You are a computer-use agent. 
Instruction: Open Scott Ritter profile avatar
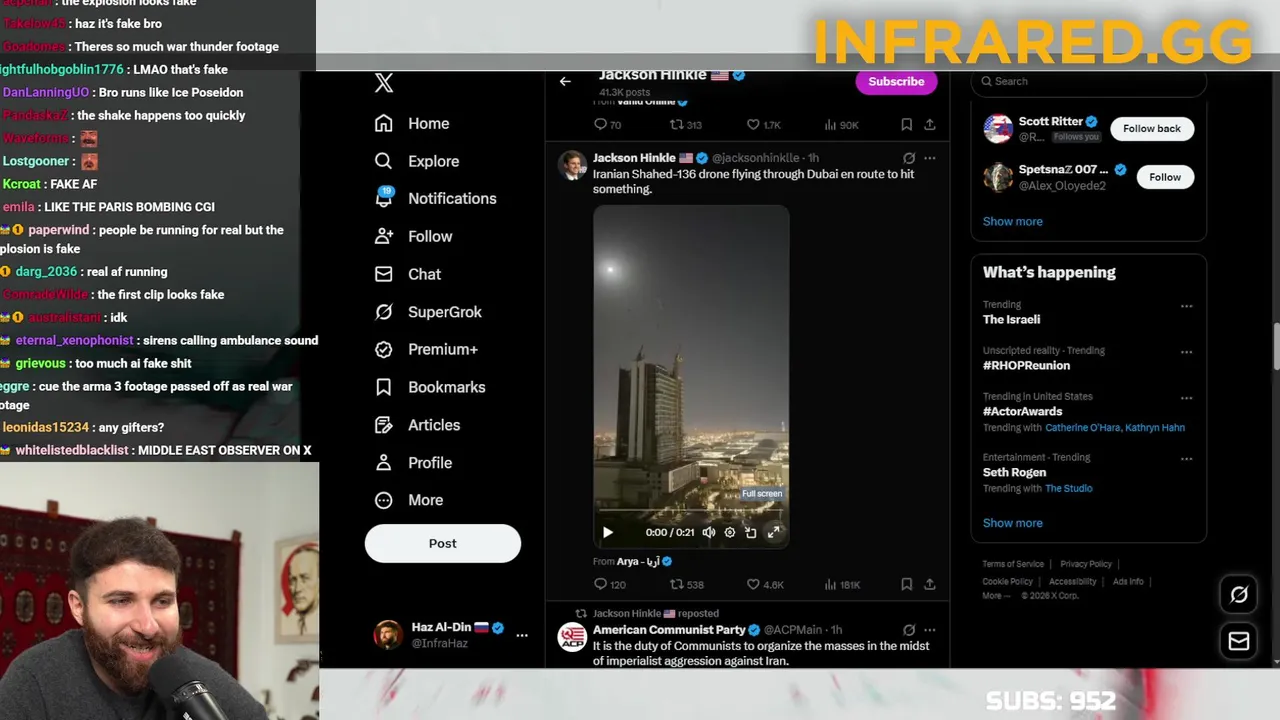coord(998,128)
